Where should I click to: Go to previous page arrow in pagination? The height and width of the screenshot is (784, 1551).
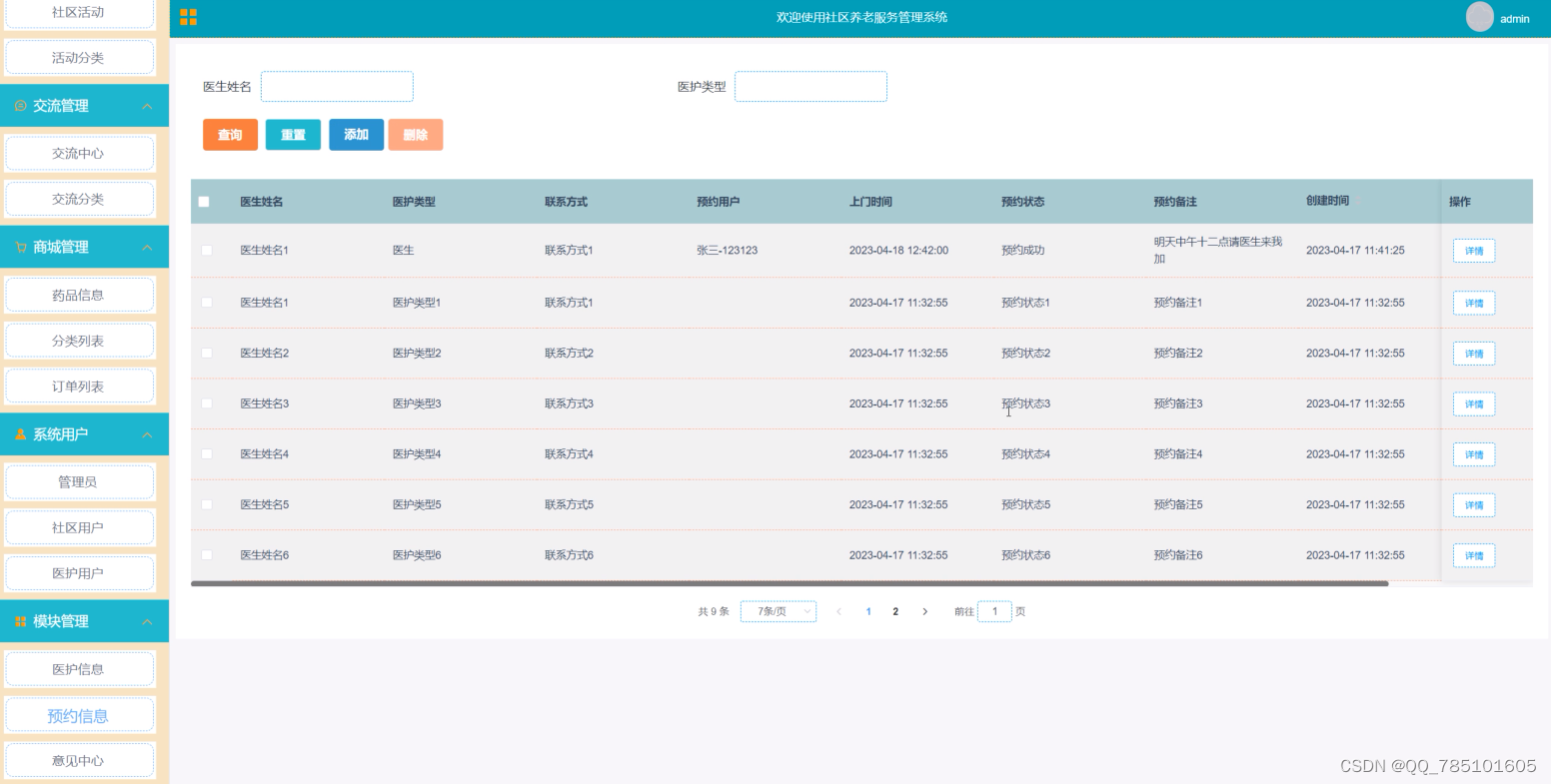coord(838,611)
